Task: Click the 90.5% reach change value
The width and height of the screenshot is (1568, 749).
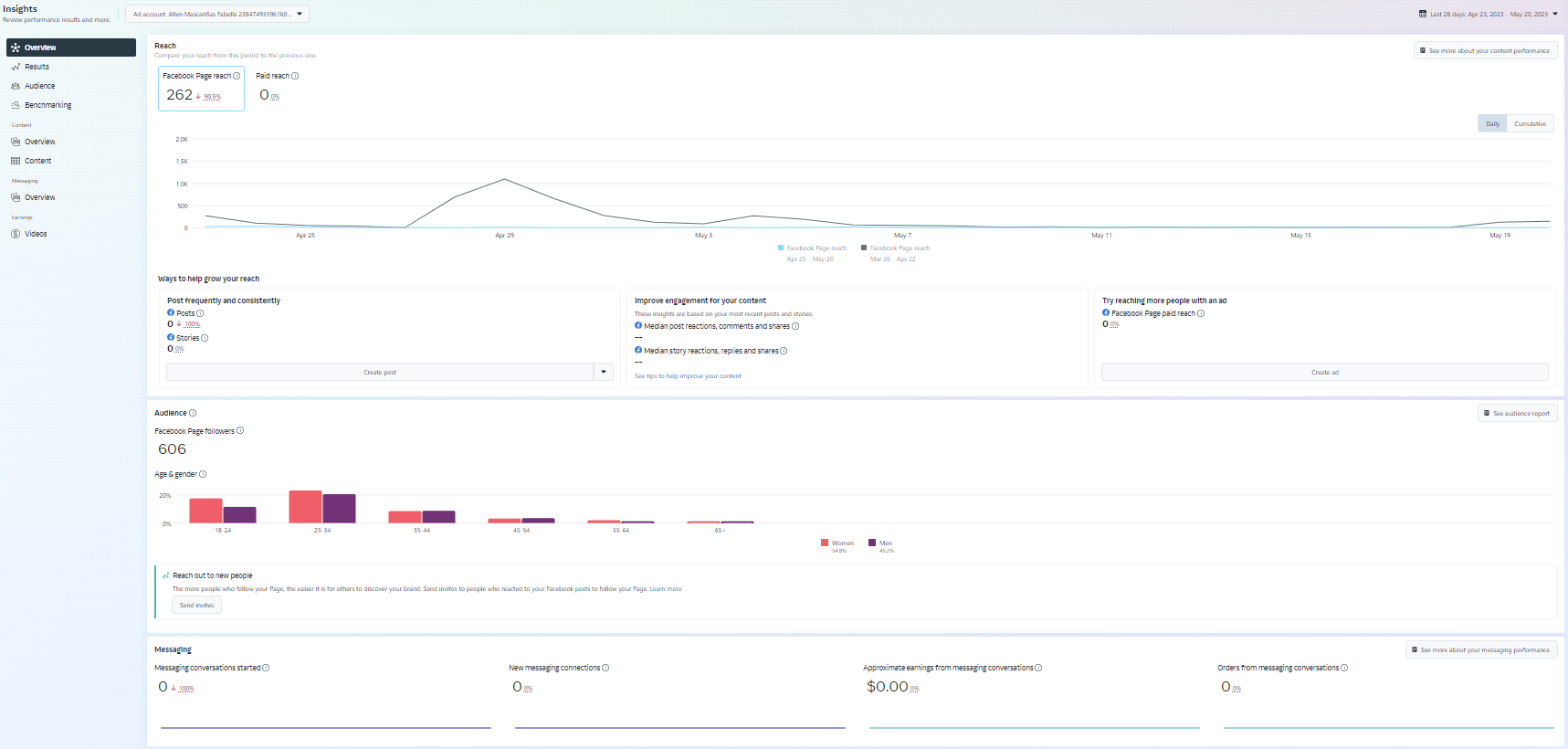Action: [212, 96]
